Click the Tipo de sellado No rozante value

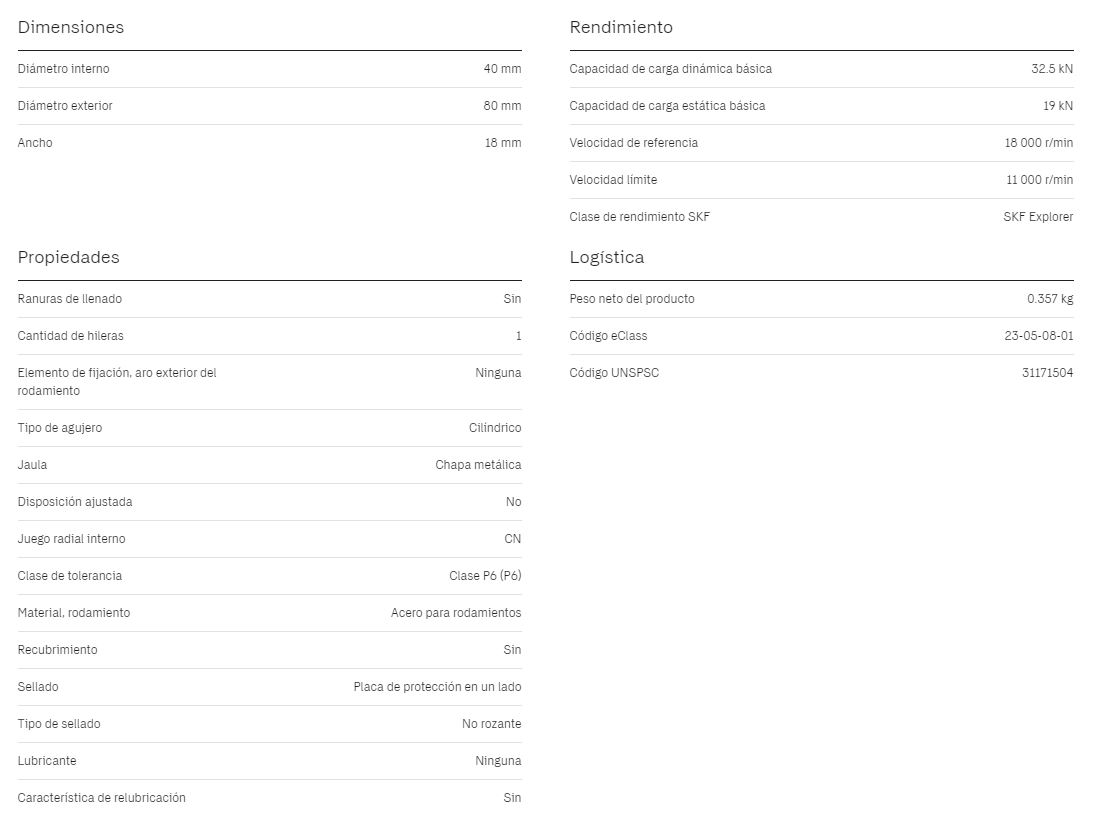point(491,723)
